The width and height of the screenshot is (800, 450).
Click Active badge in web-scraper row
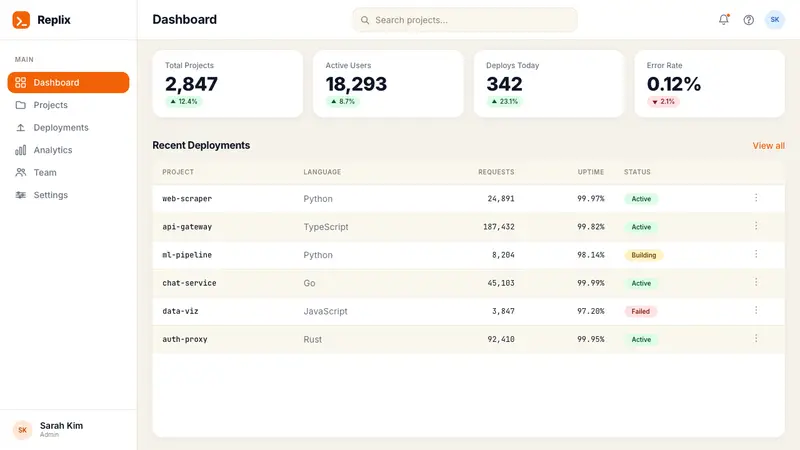click(x=641, y=199)
